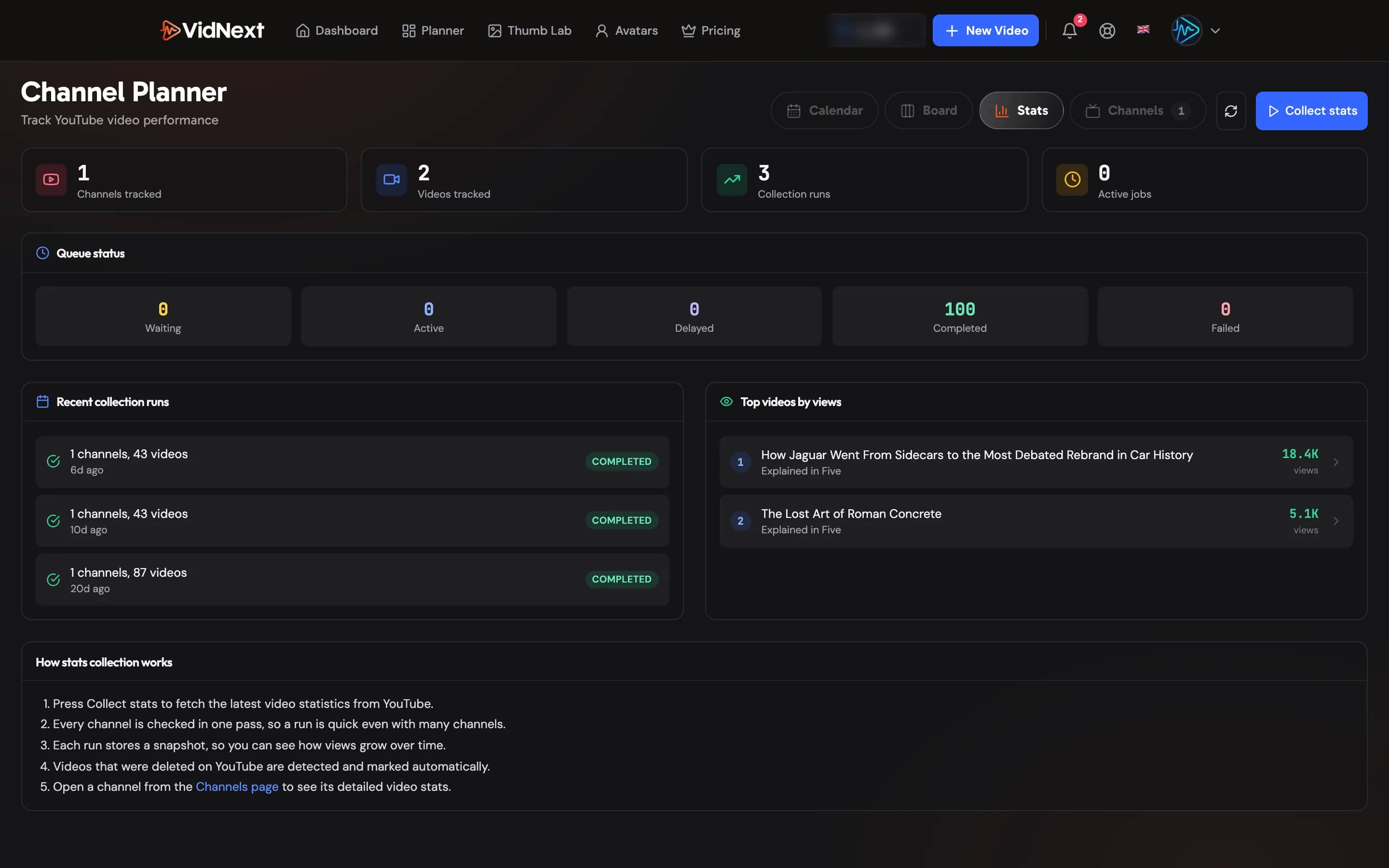The image size is (1389, 868).
Task: Open the help lifebuoy icon
Action: coord(1107,30)
